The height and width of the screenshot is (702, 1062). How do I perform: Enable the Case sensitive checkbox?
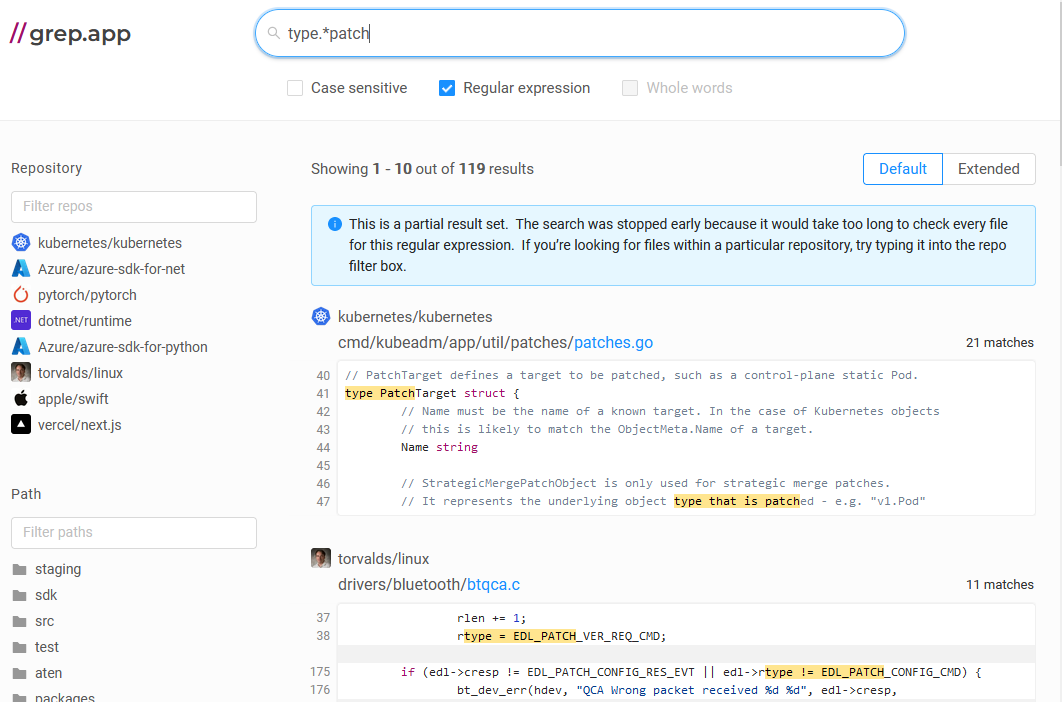[295, 88]
